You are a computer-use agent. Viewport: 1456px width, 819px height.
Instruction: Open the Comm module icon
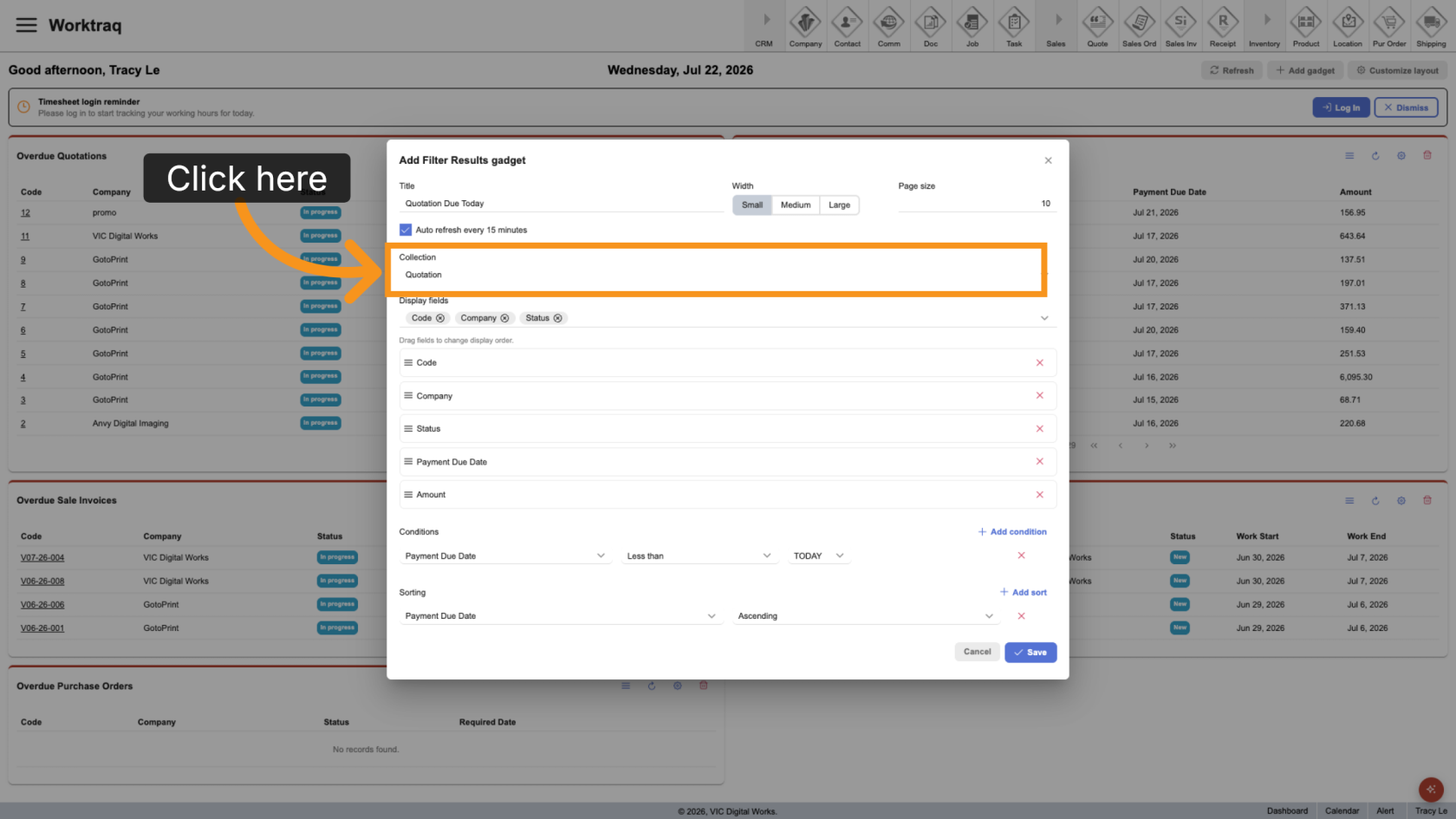click(888, 26)
